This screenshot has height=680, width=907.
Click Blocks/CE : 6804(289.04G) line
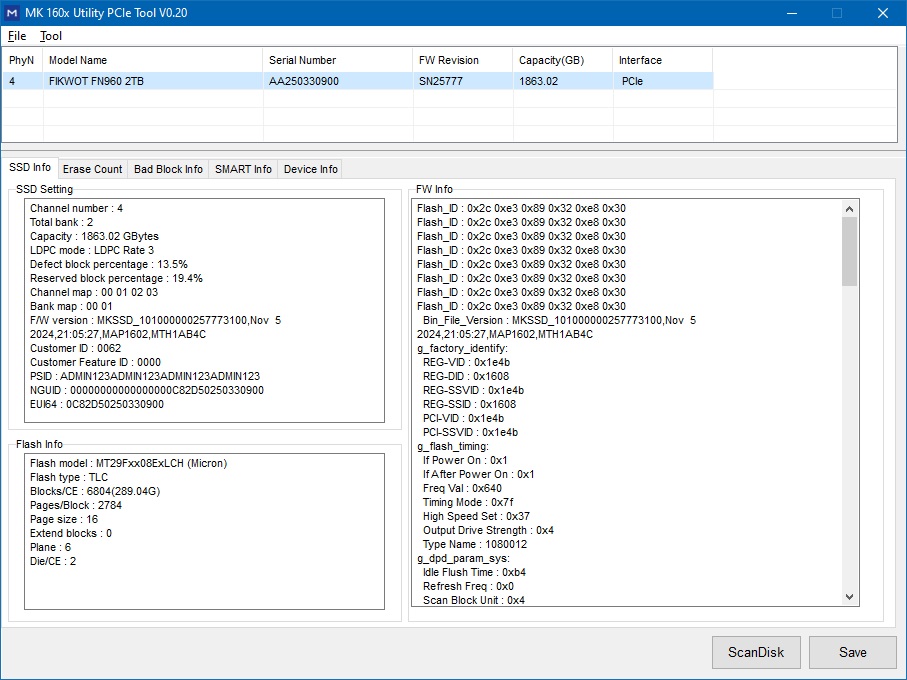95,491
